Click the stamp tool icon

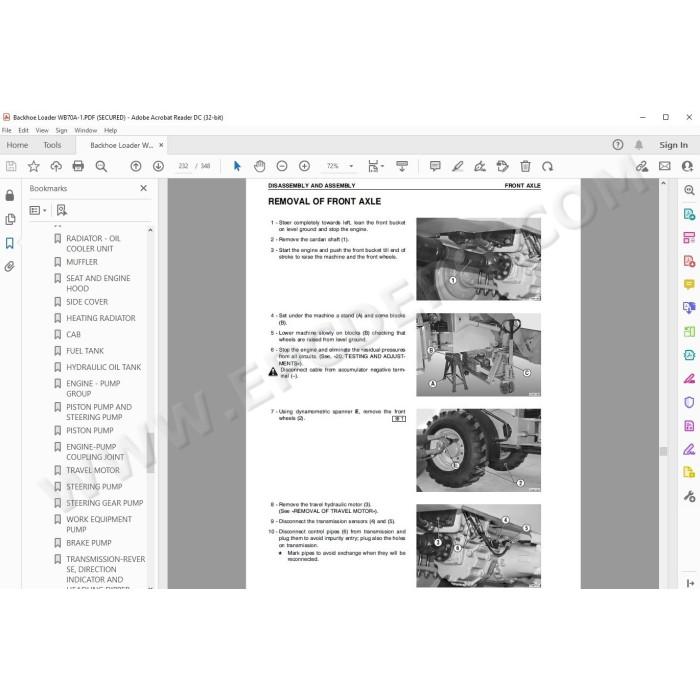[x=503, y=167]
